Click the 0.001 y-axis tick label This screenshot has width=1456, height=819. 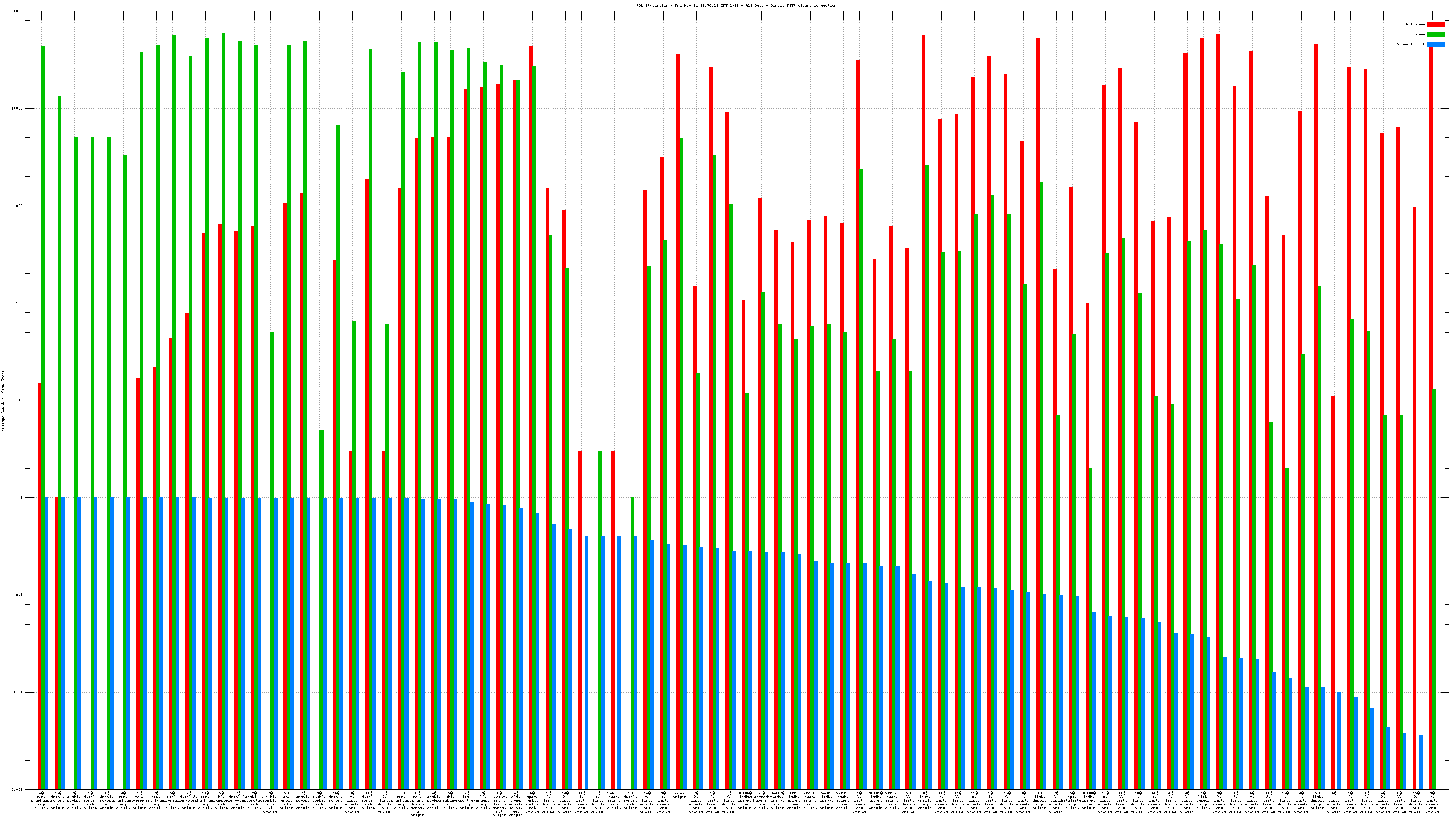tap(17, 789)
